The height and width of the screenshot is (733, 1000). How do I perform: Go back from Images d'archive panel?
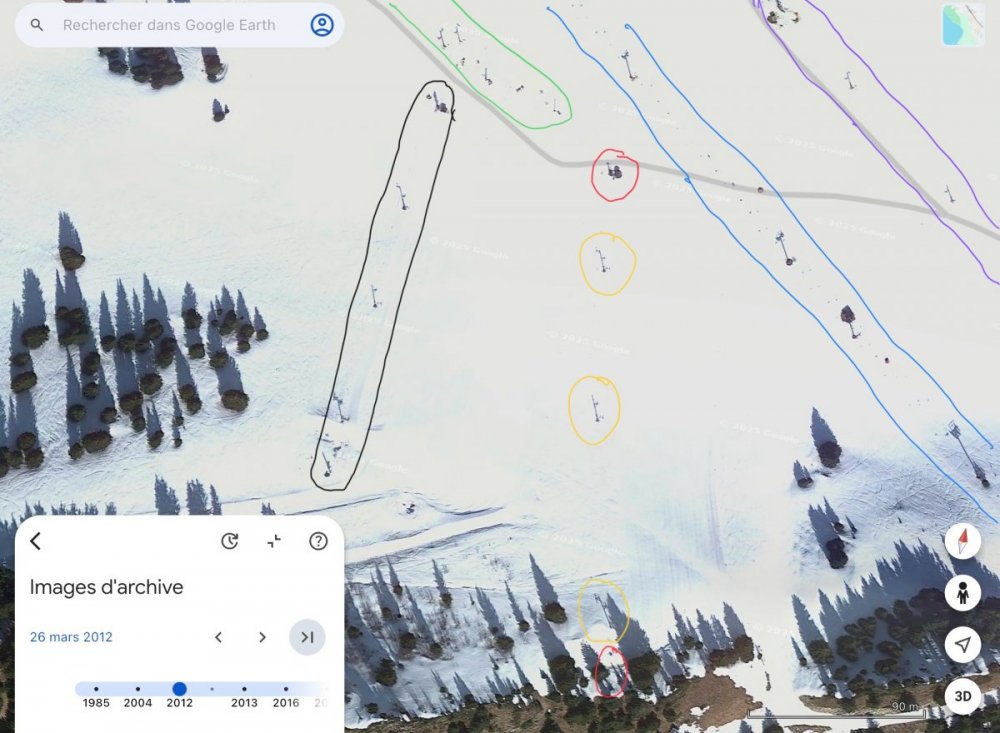click(36, 541)
